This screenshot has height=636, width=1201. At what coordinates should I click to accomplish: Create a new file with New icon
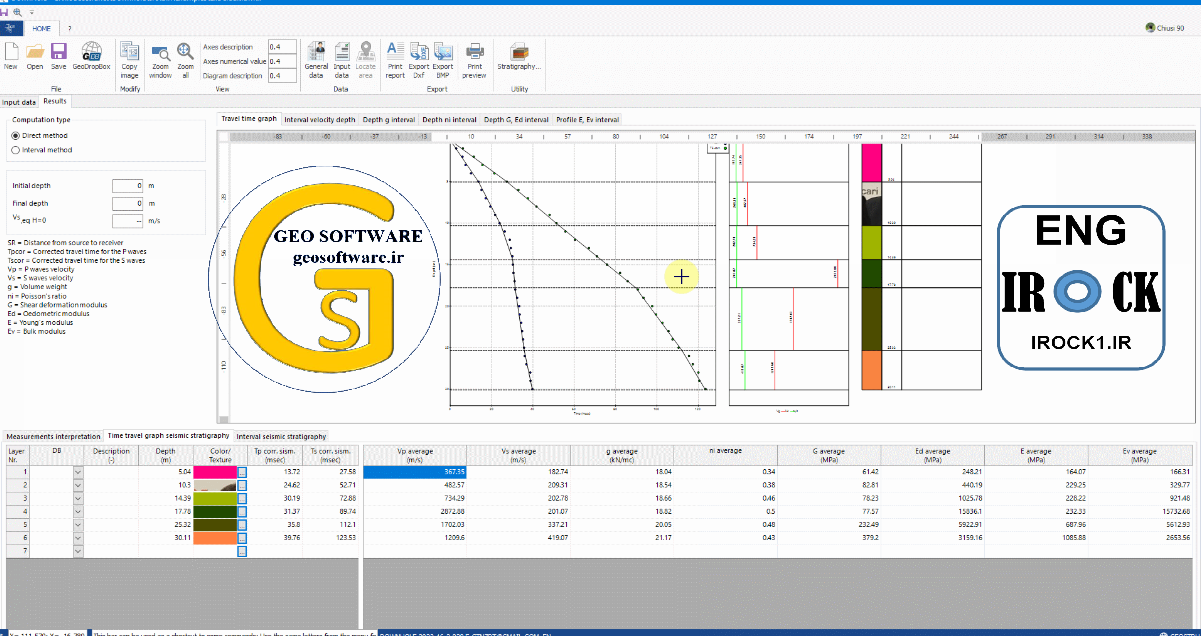tap(10, 56)
